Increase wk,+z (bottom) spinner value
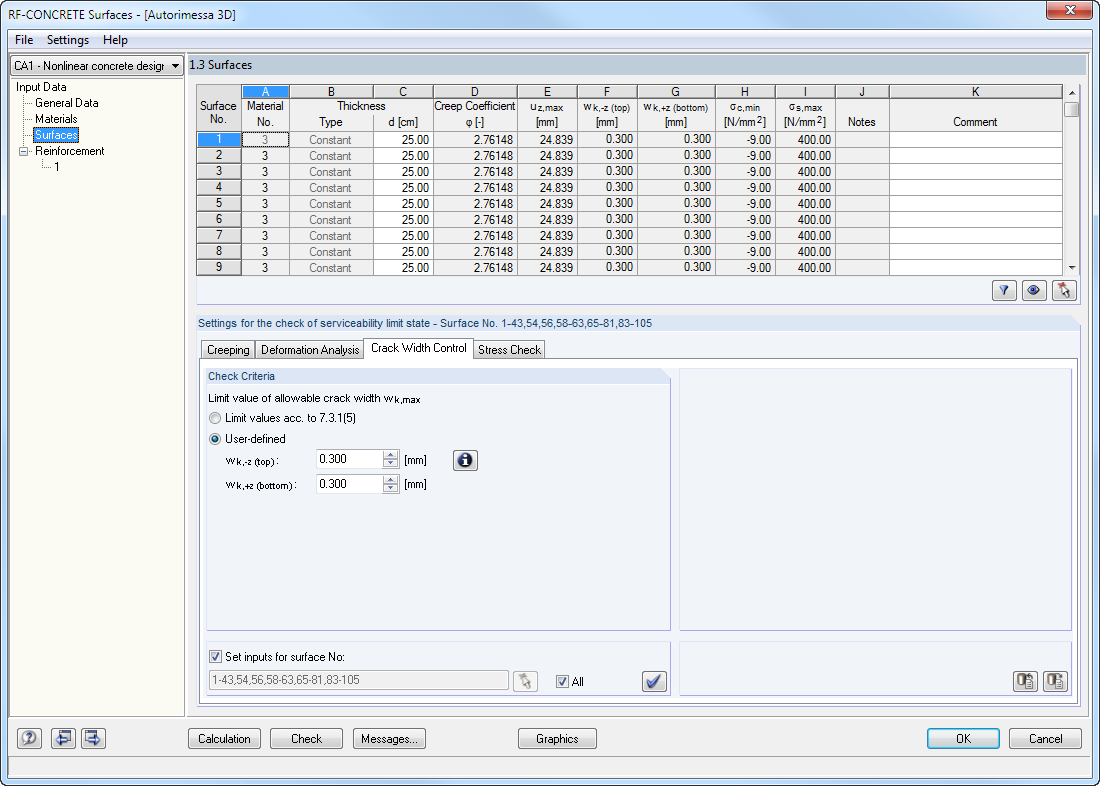 391,479
